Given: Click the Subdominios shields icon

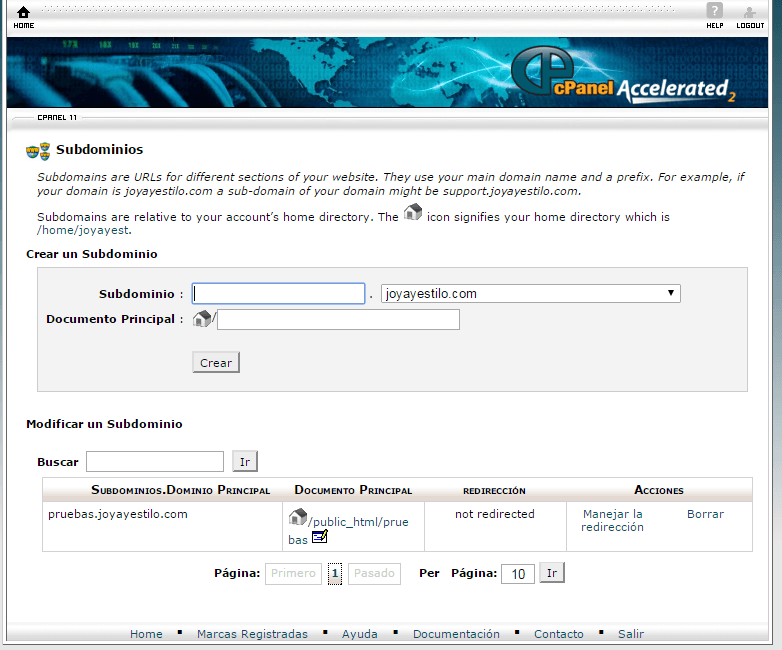Looking at the screenshot, I should coord(38,151).
